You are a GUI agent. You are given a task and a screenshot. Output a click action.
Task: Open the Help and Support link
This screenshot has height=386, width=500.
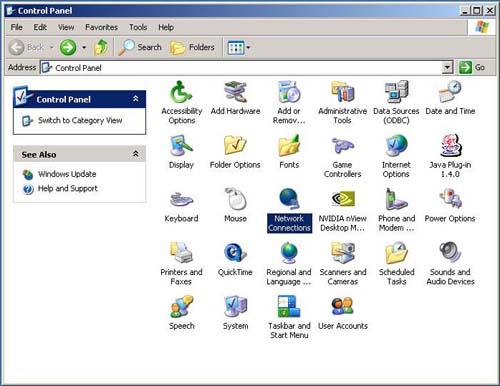point(68,188)
